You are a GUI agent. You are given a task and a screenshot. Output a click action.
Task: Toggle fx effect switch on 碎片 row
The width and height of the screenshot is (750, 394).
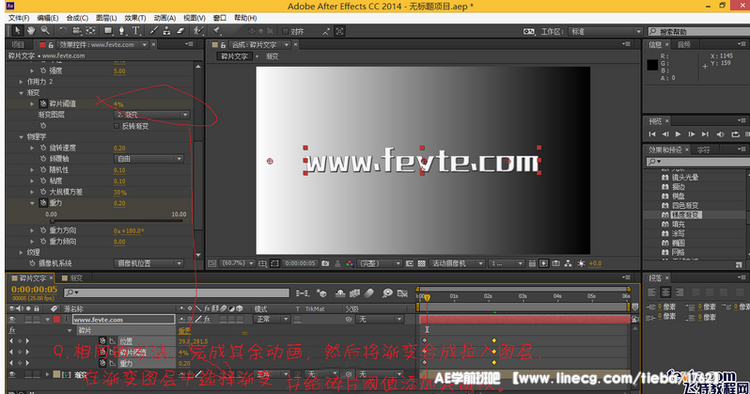click(12, 330)
